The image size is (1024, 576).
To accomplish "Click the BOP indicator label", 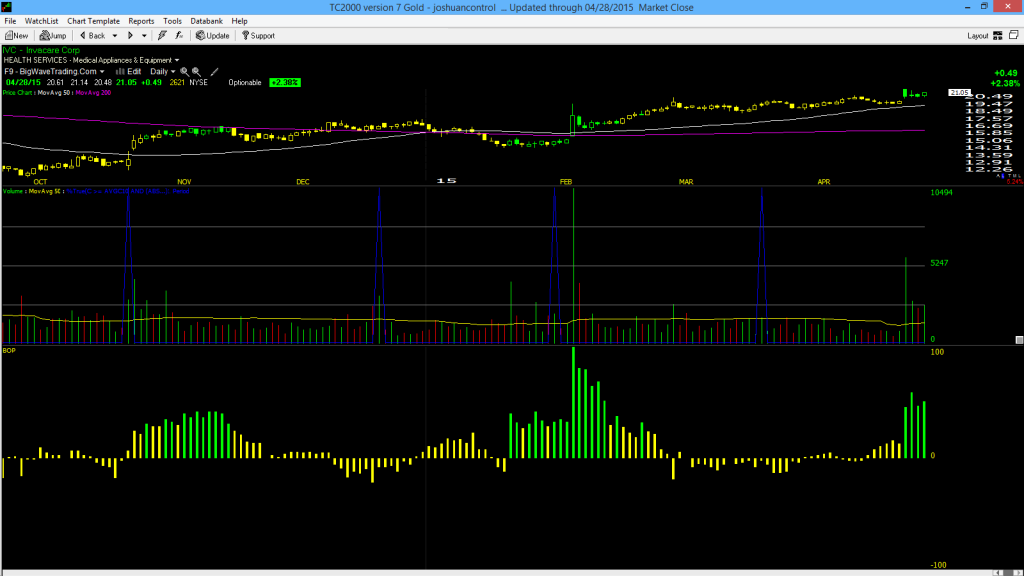I will [9, 351].
